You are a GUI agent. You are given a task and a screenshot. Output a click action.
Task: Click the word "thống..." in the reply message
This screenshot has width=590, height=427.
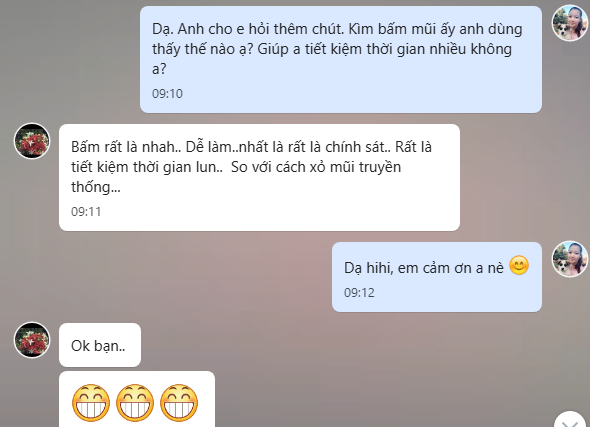point(96,187)
